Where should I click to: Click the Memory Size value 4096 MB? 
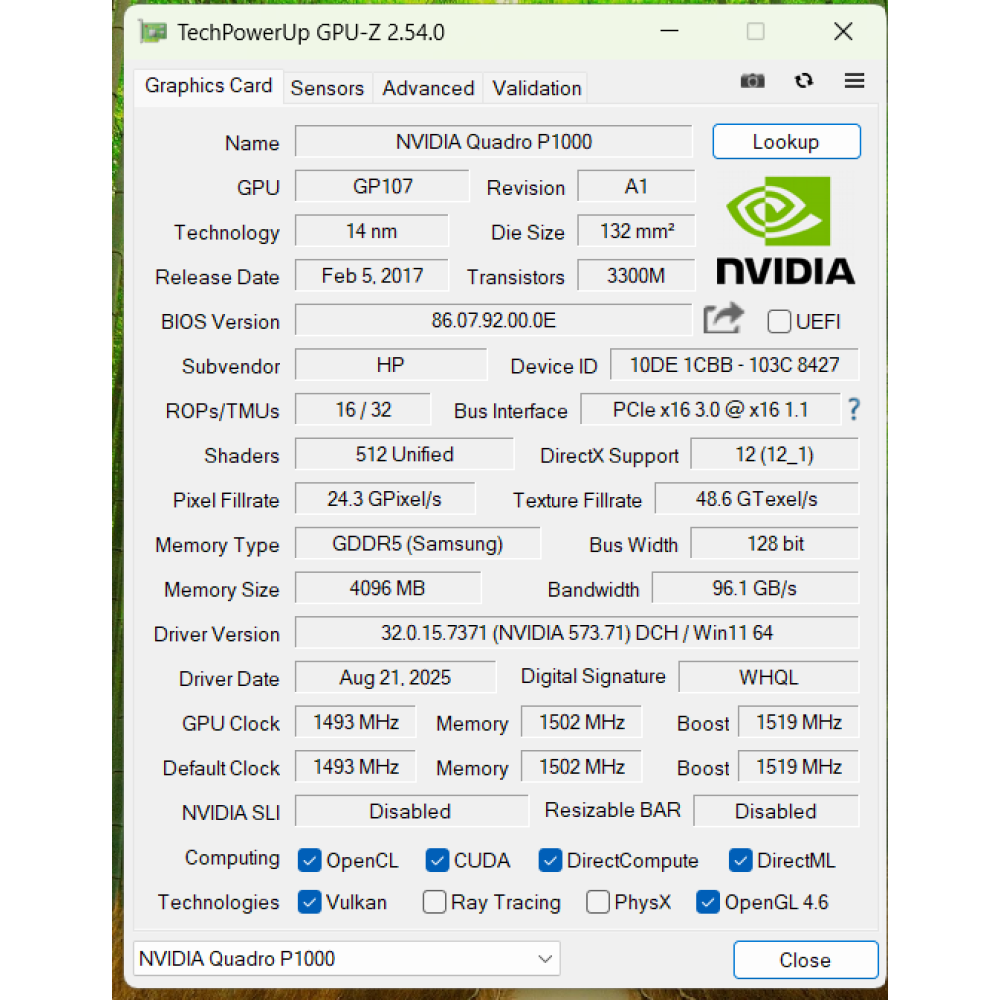[x=388, y=588]
